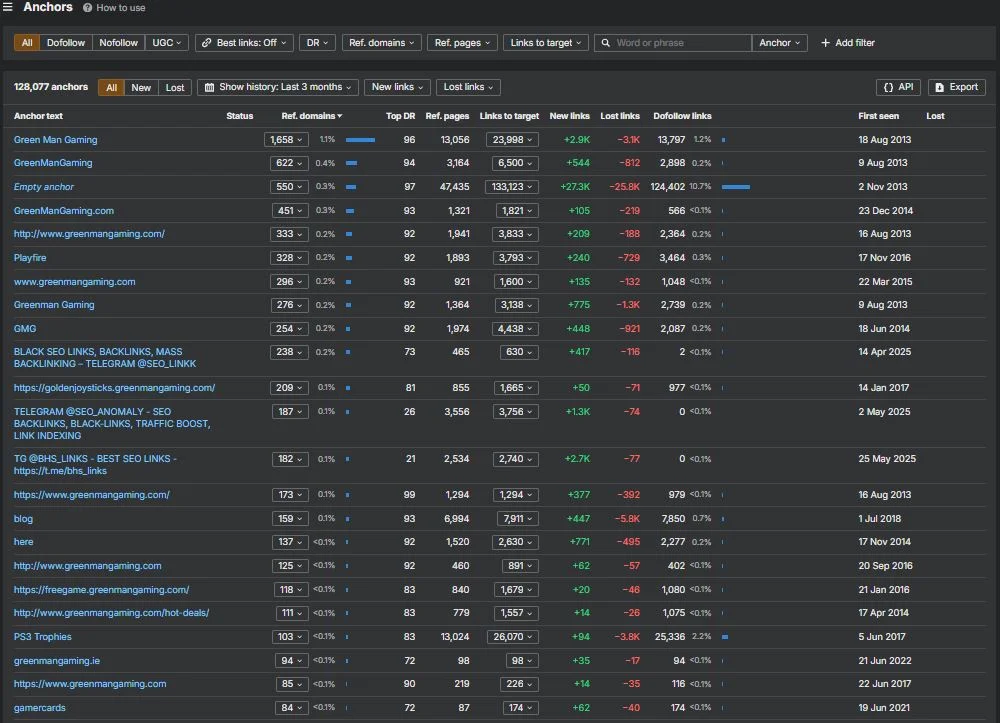Screen dimensions: 1000x723
Task: Open the Green Man Gaming anchor link
Action: tap(55, 140)
